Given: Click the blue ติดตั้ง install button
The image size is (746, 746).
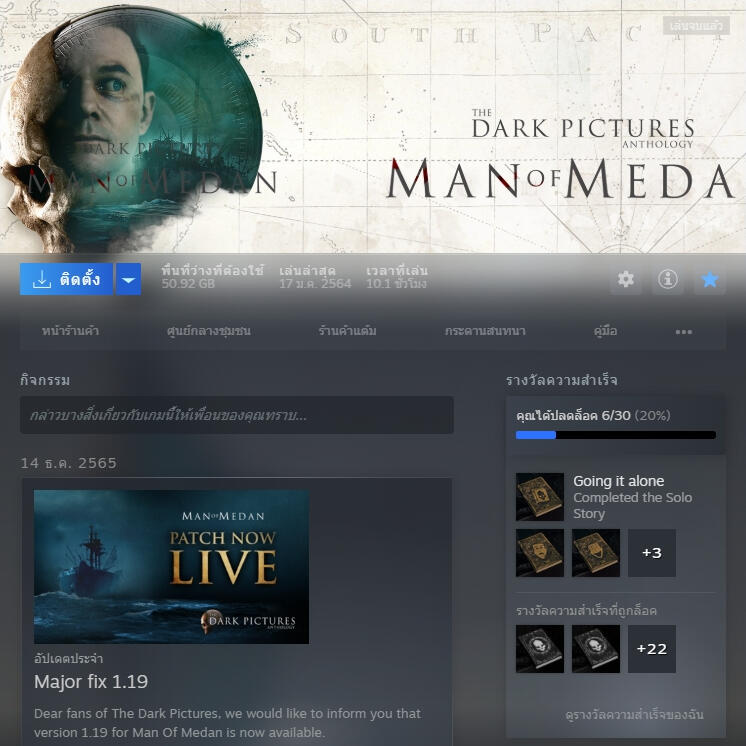Looking at the screenshot, I should (67, 280).
